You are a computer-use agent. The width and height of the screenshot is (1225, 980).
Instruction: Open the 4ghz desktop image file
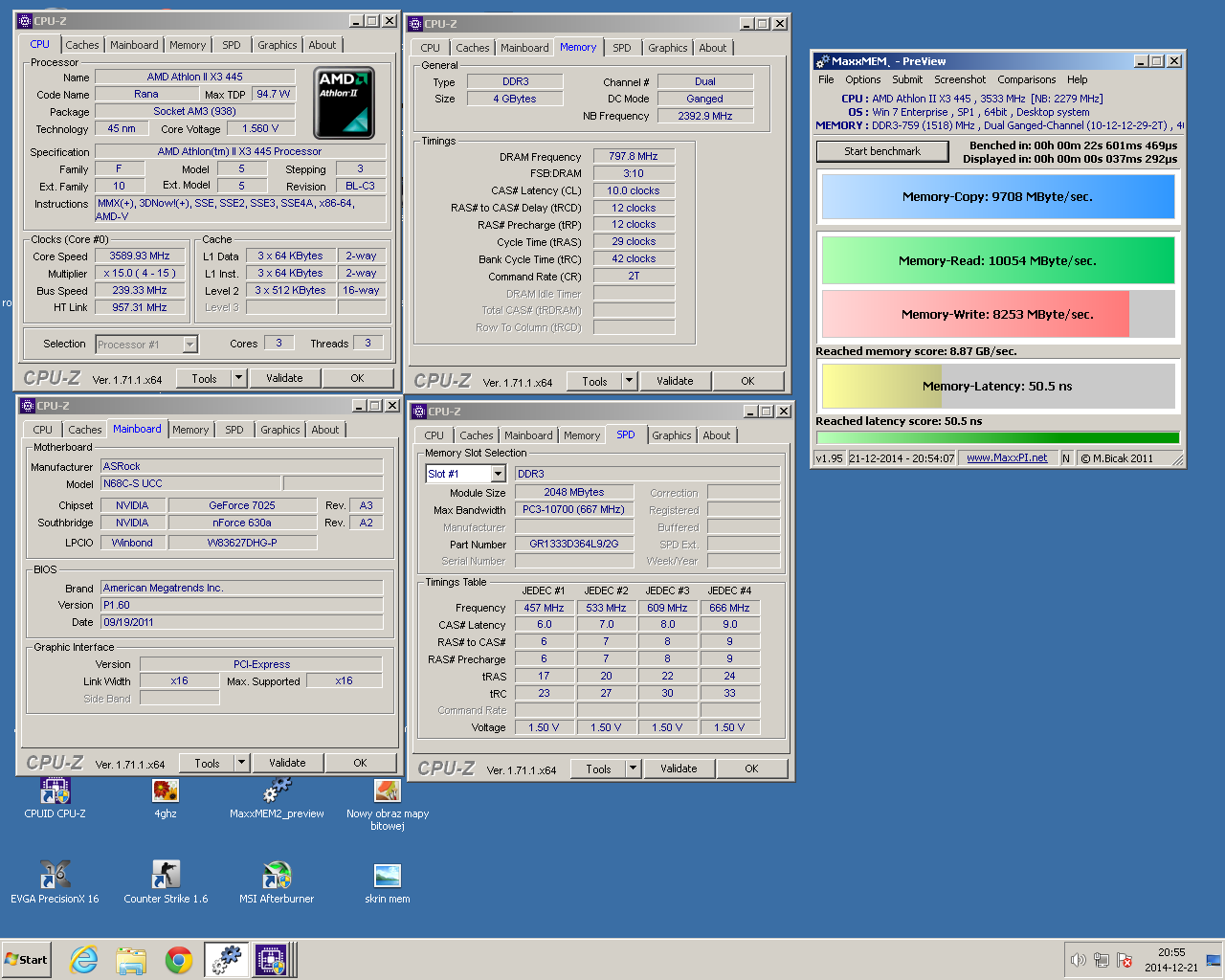pos(165,796)
